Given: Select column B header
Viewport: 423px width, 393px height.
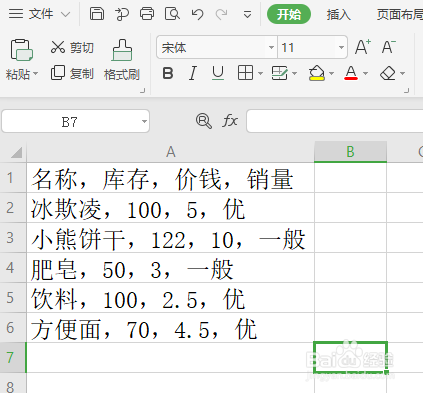Looking at the screenshot, I should click(x=350, y=152).
